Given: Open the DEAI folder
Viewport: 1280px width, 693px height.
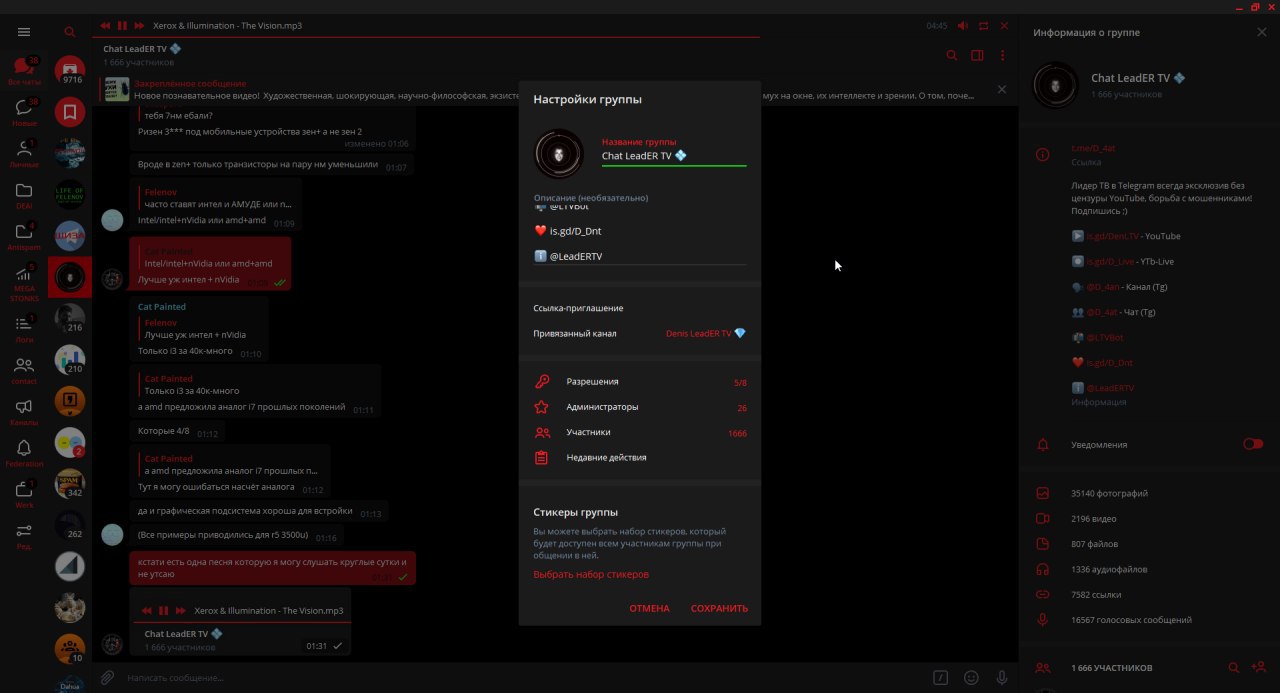Looking at the screenshot, I should coord(24,195).
